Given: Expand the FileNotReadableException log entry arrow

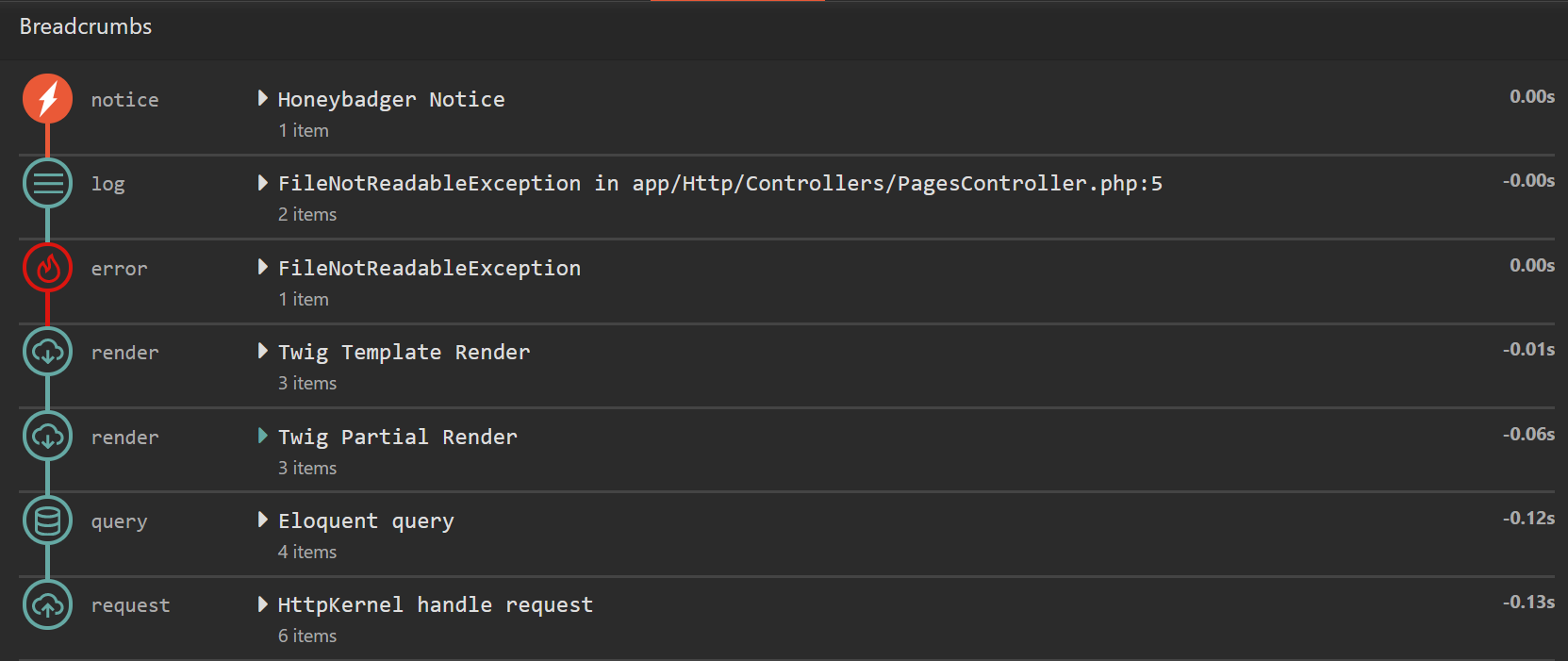Looking at the screenshot, I should [263, 183].
